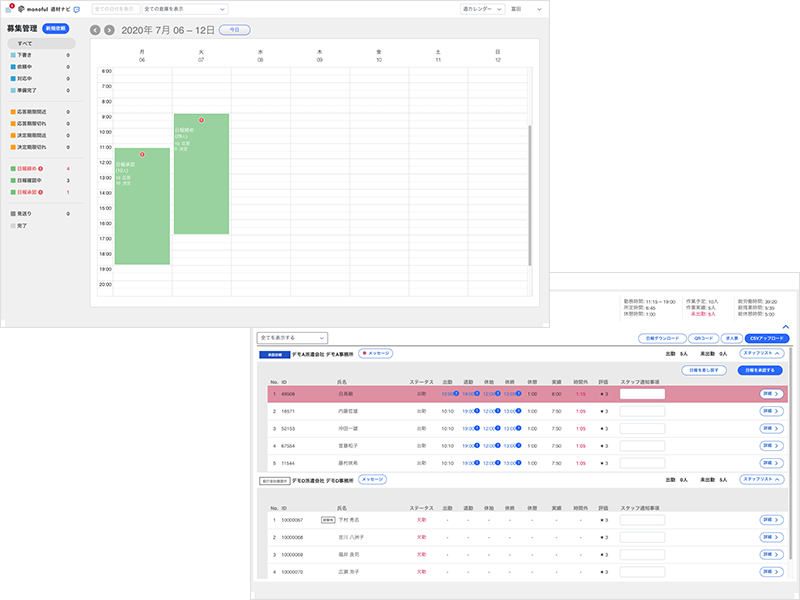
Task: Select 日報承認 in the sidebar list
Action: click(x=28, y=191)
